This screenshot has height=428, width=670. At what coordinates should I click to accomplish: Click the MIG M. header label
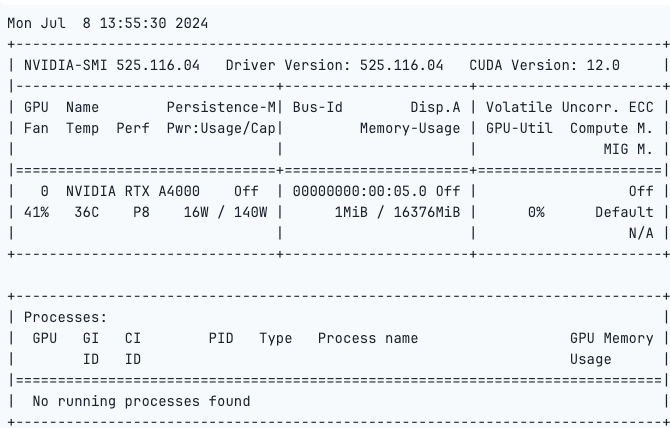tap(628, 149)
